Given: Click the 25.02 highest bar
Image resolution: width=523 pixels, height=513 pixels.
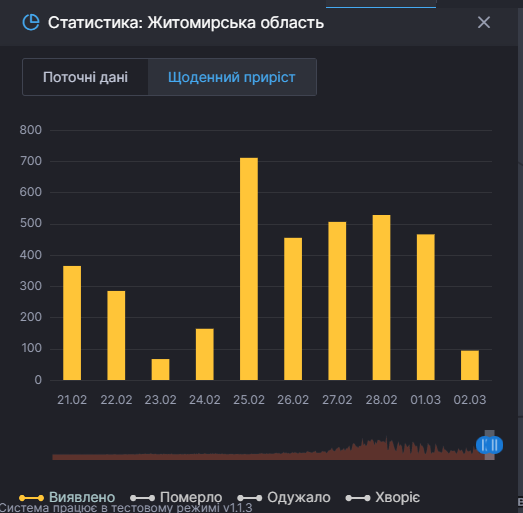Looking at the screenshot, I should click(x=249, y=269).
